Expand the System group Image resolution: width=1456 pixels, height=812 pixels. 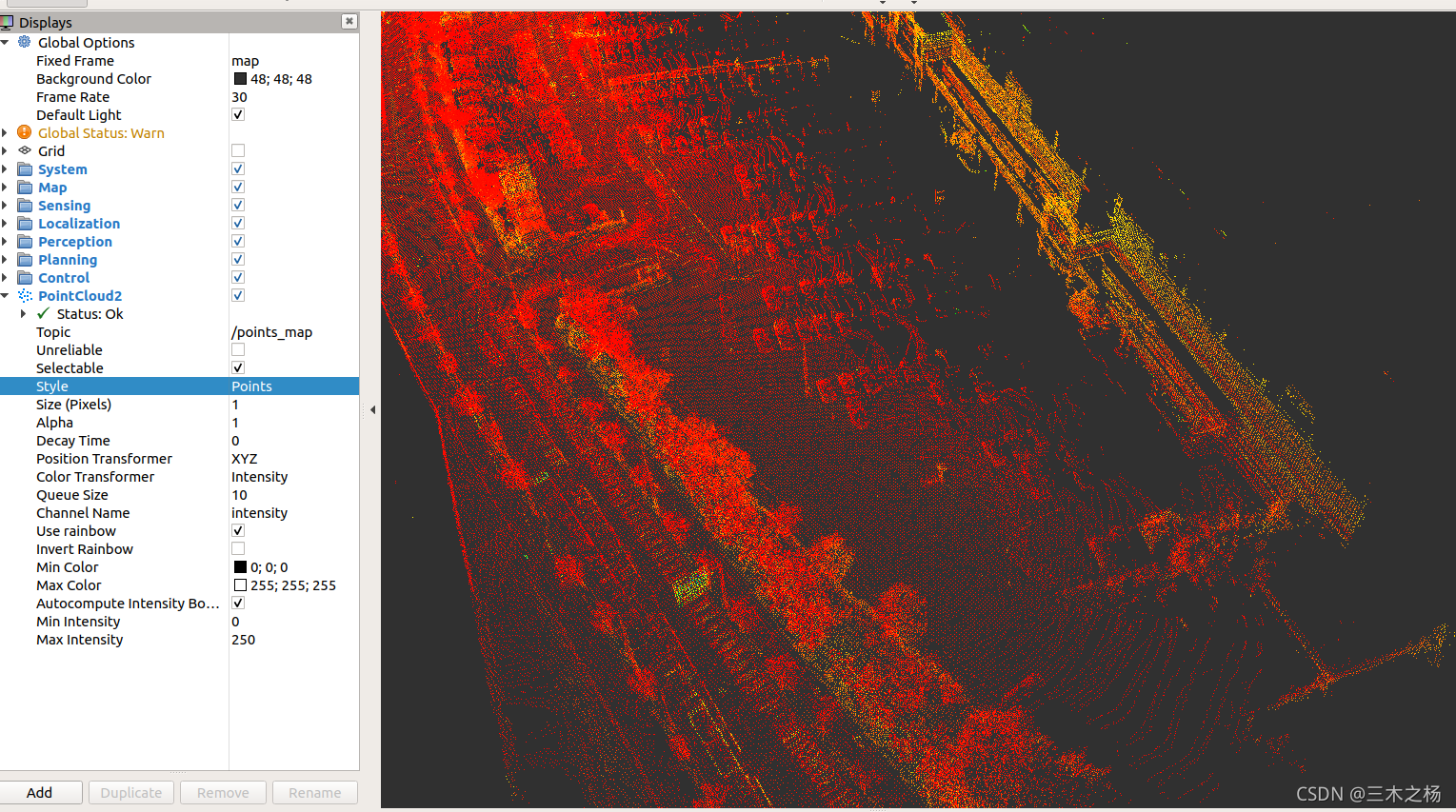(x=5, y=168)
